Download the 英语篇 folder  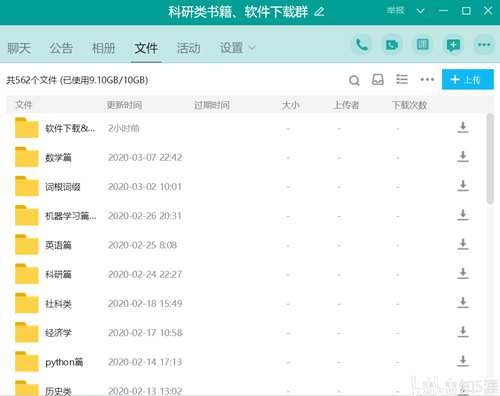463,244
